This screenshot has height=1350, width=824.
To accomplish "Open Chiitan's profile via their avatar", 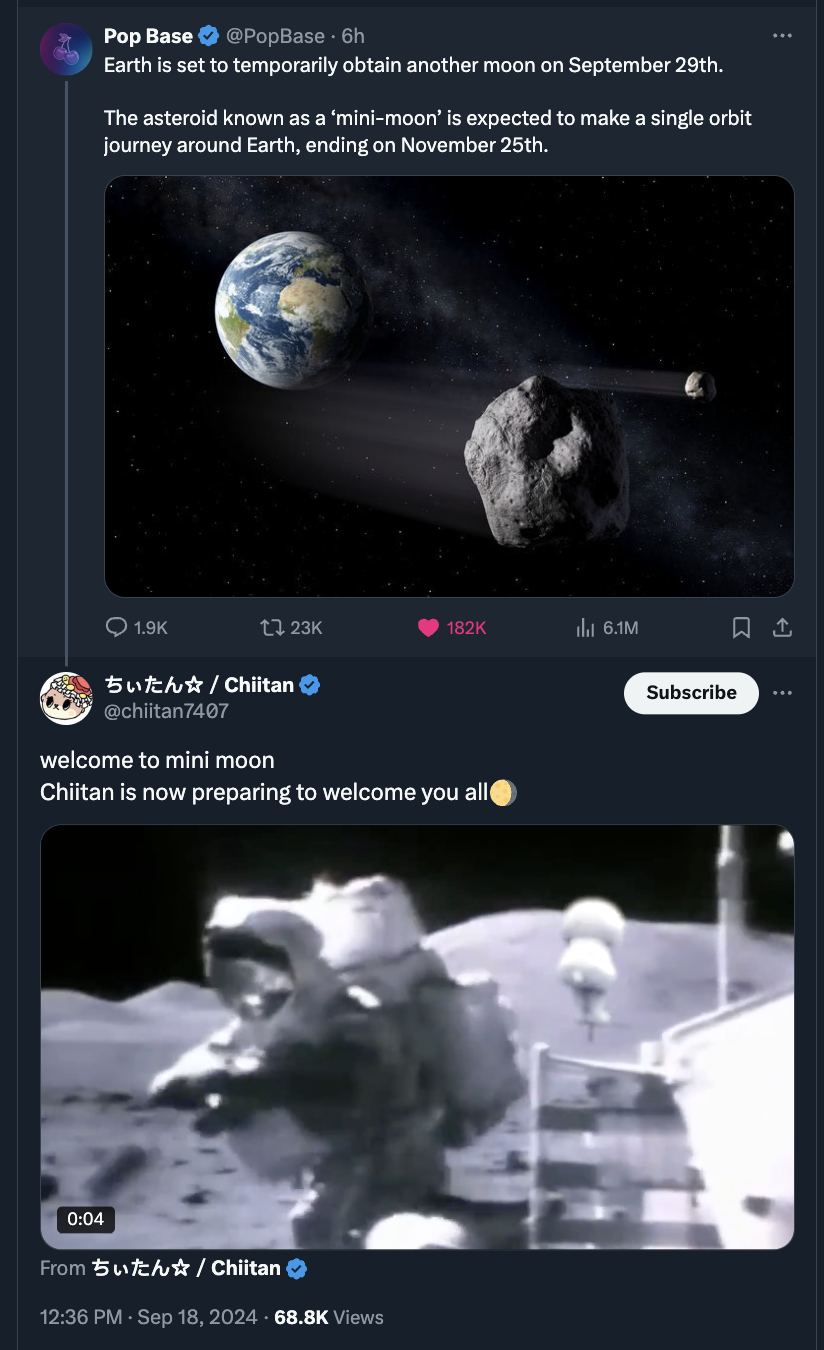I will click(x=66, y=697).
